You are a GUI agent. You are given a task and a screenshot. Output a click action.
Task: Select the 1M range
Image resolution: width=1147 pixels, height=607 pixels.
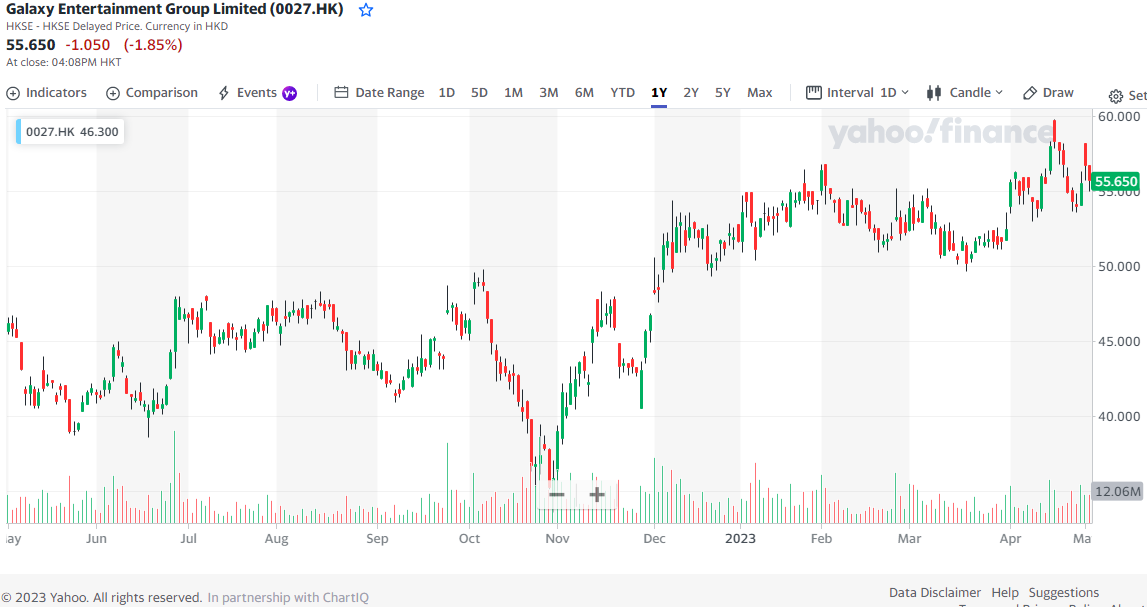(x=514, y=93)
